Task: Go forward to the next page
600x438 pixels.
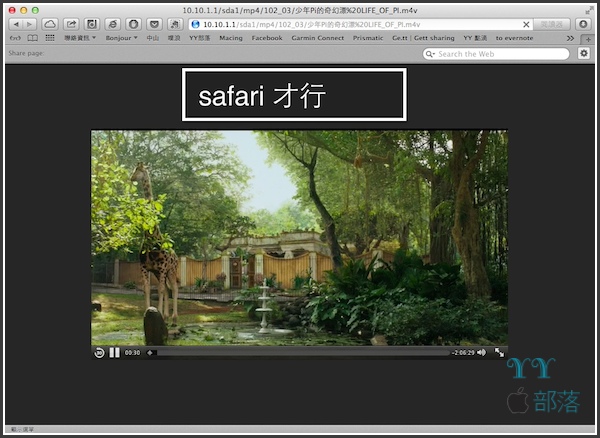Action: click(x=29, y=24)
